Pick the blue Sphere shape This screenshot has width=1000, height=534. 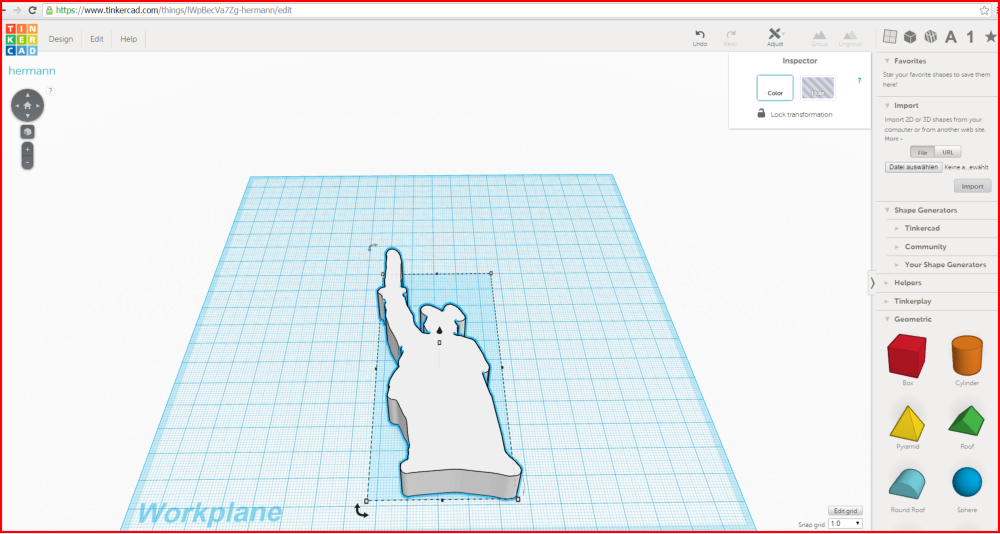click(x=967, y=482)
